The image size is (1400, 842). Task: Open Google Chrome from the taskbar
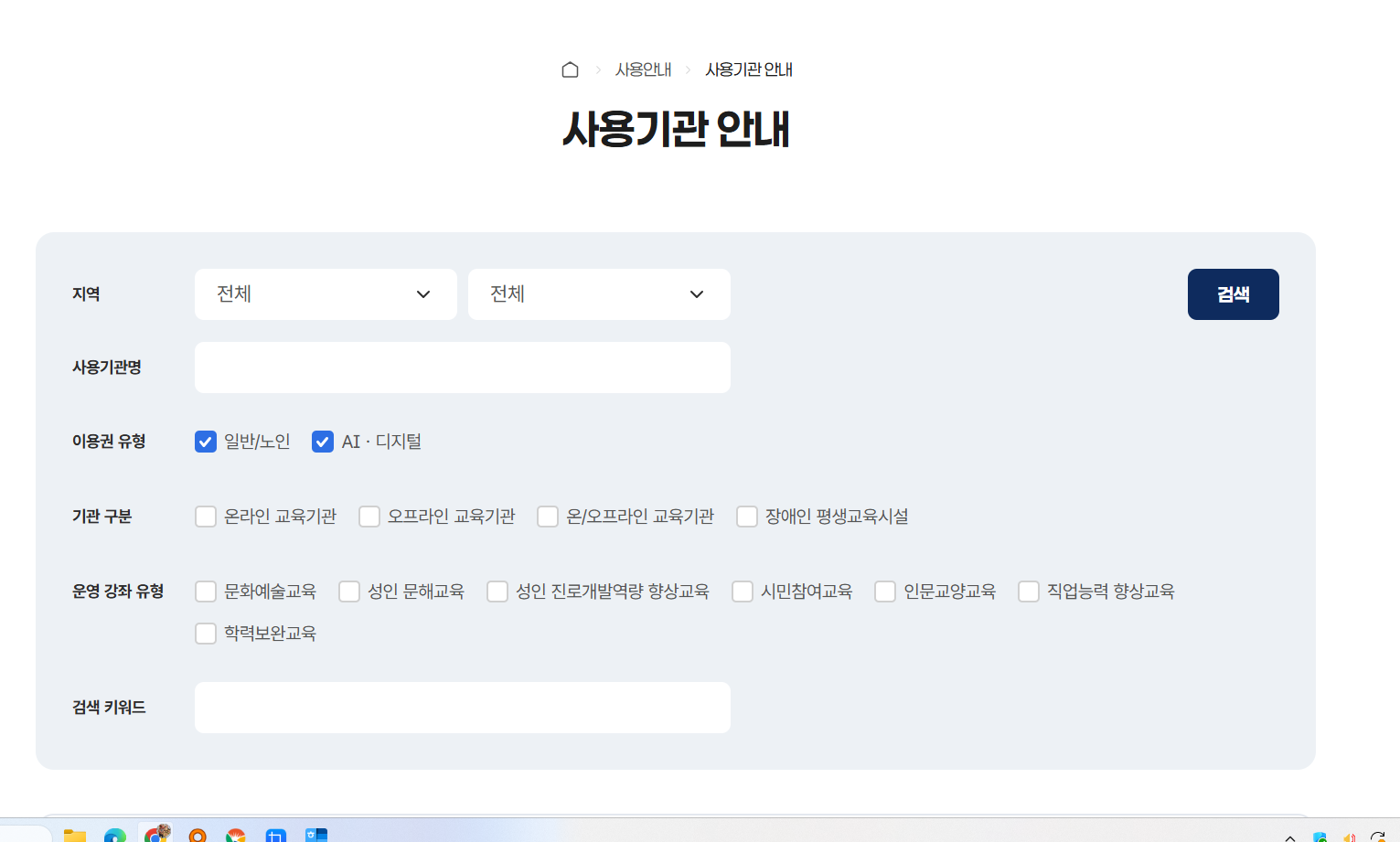pos(155,835)
